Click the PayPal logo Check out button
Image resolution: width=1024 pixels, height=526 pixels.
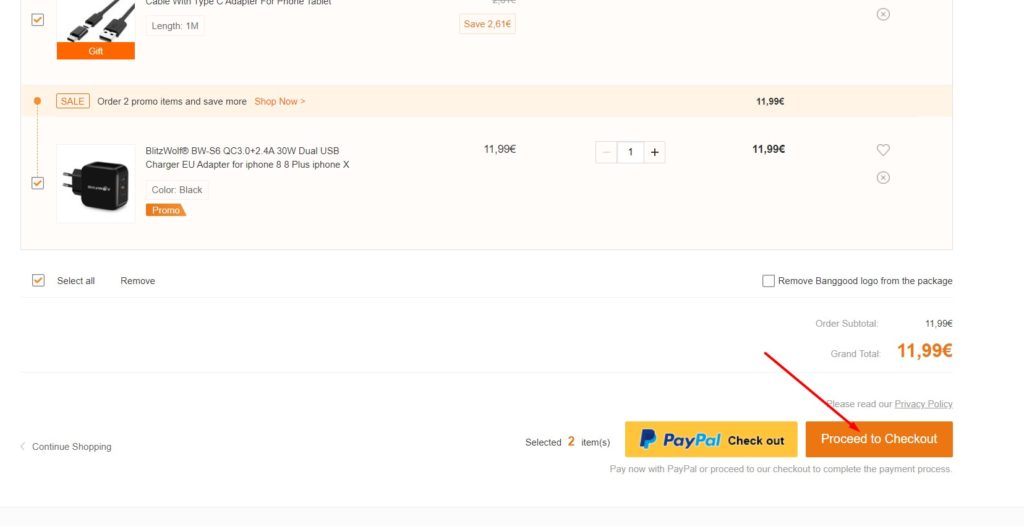[711, 439]
